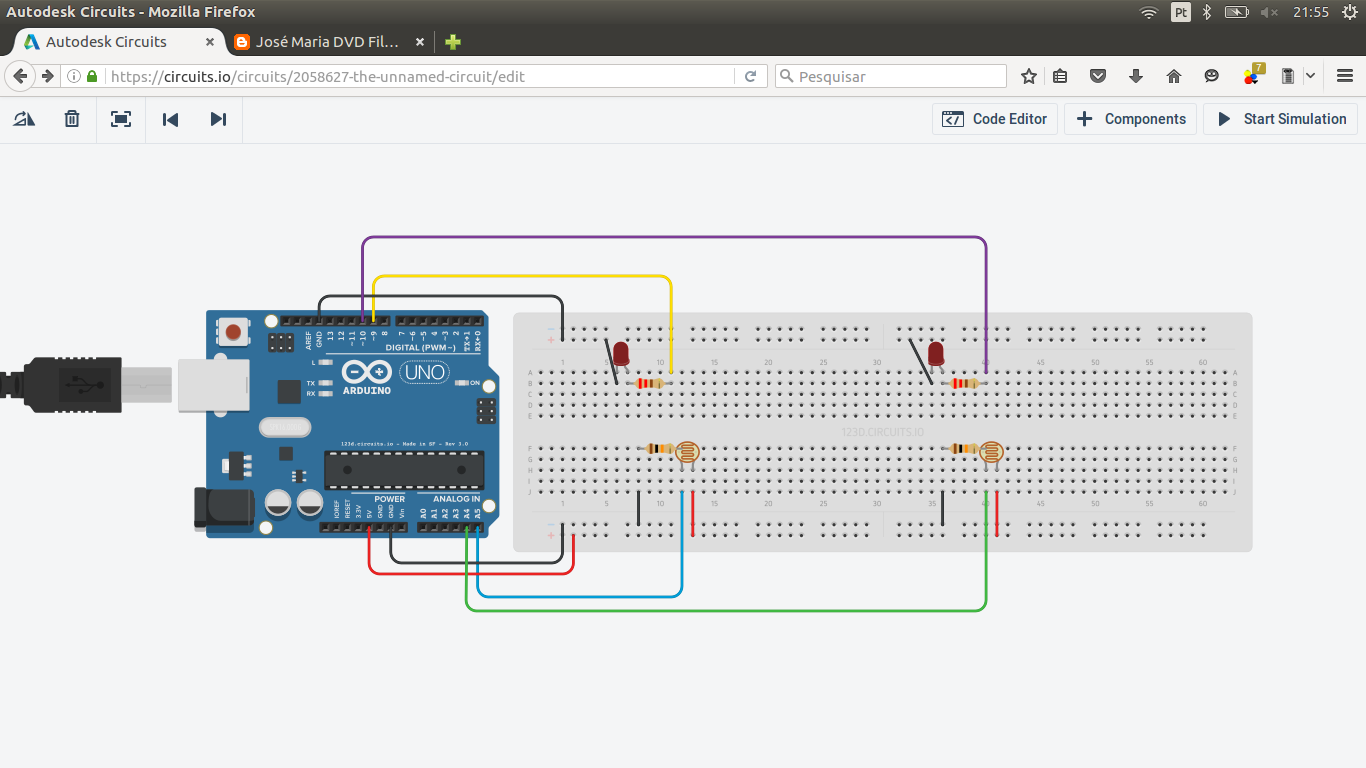This screenshot has width=1366, height=768.
Task: Delete component using the trash icon
Action: (72, 119)
